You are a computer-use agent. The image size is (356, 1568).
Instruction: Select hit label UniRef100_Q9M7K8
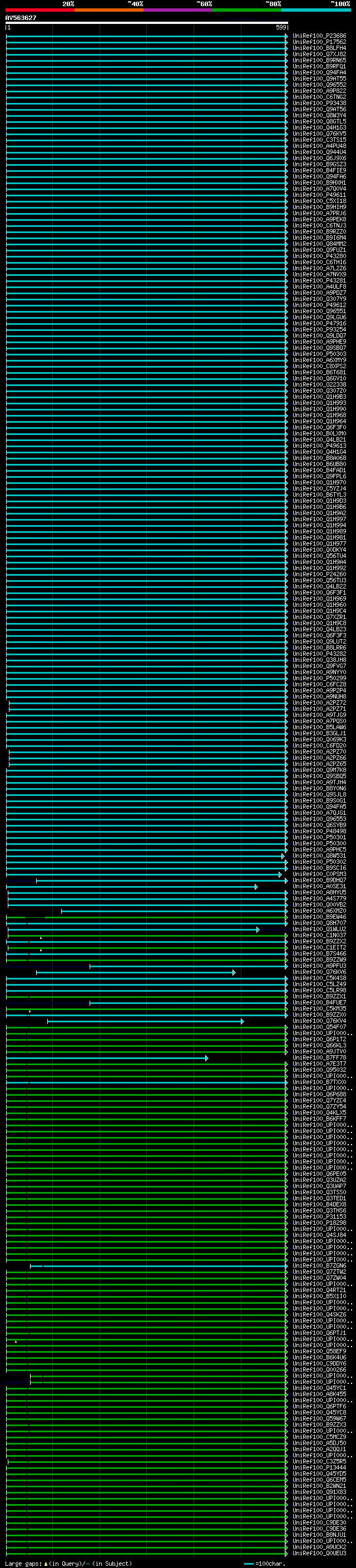(319, 770)
